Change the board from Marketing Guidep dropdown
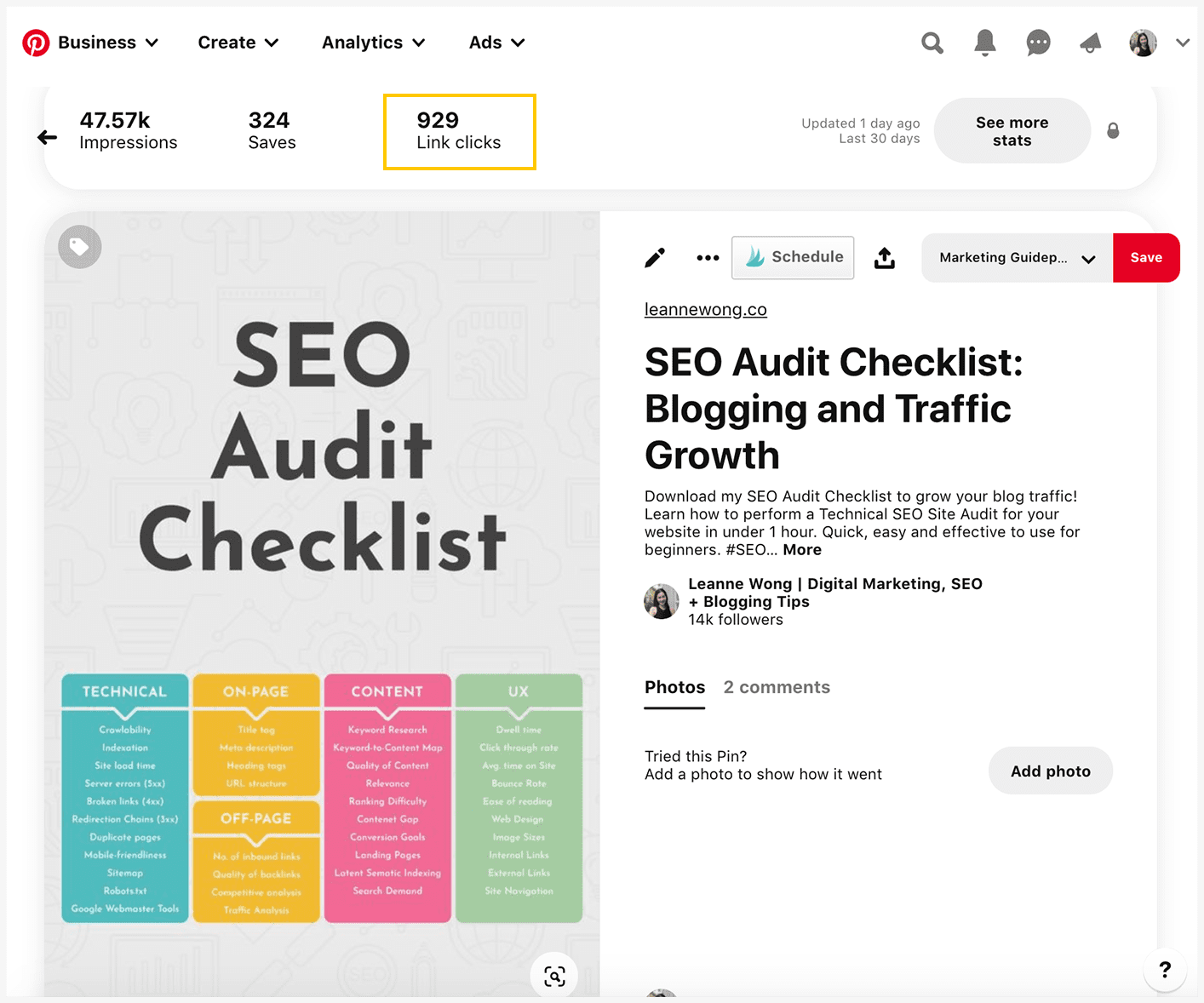This screenshot has width=1204, height=1003. 1016,257
